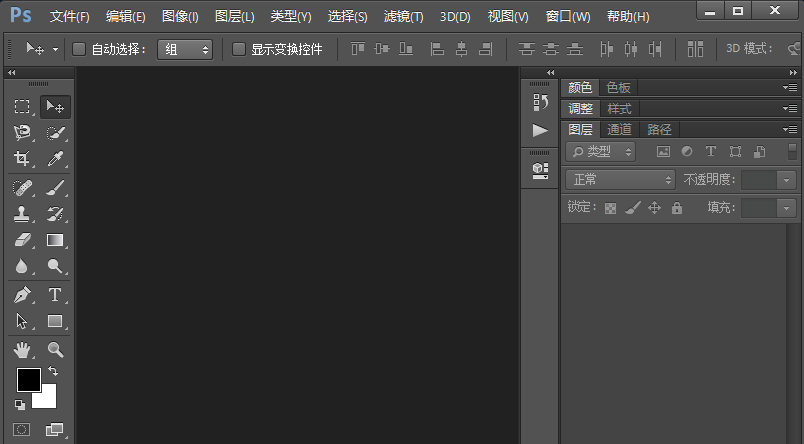The width and height of the screenshot is (804, 444).
Task: Select the Dodge tool
Action: point(55,266)
